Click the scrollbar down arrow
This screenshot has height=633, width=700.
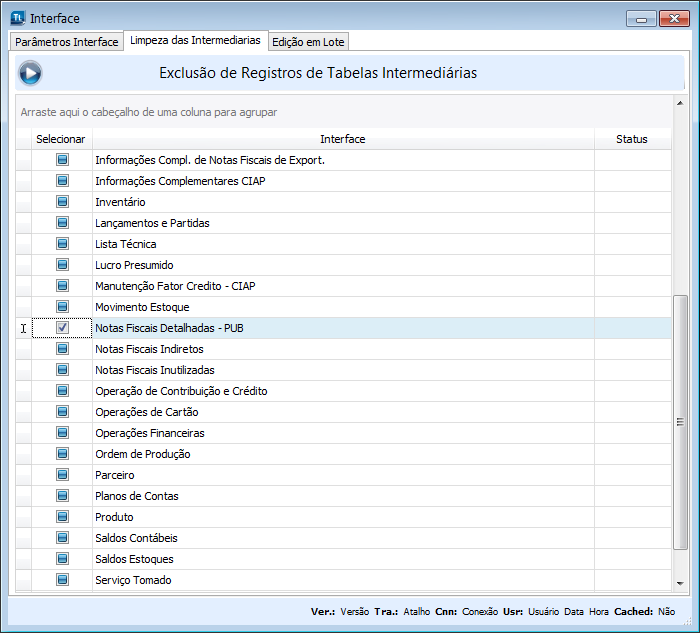680,585
